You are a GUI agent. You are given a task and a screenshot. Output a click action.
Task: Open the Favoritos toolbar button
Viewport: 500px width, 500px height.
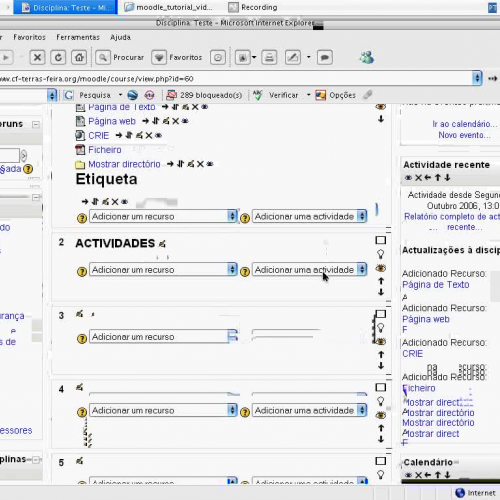point(177,58)
